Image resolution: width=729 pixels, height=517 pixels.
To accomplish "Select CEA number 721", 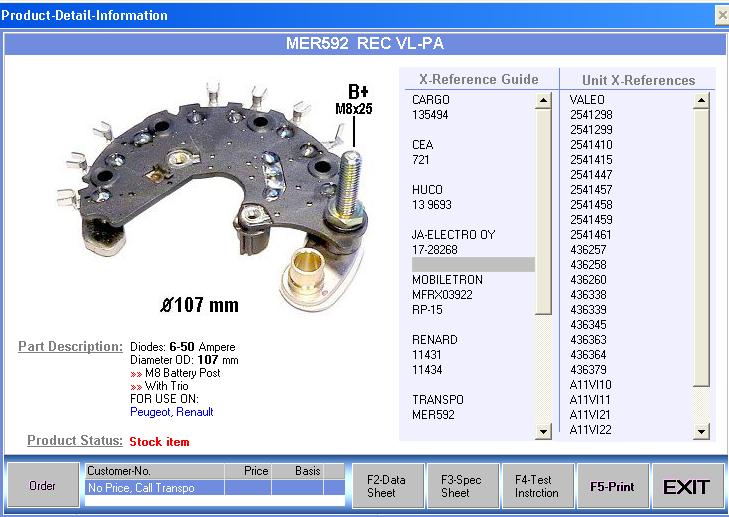I will (420, 160).
